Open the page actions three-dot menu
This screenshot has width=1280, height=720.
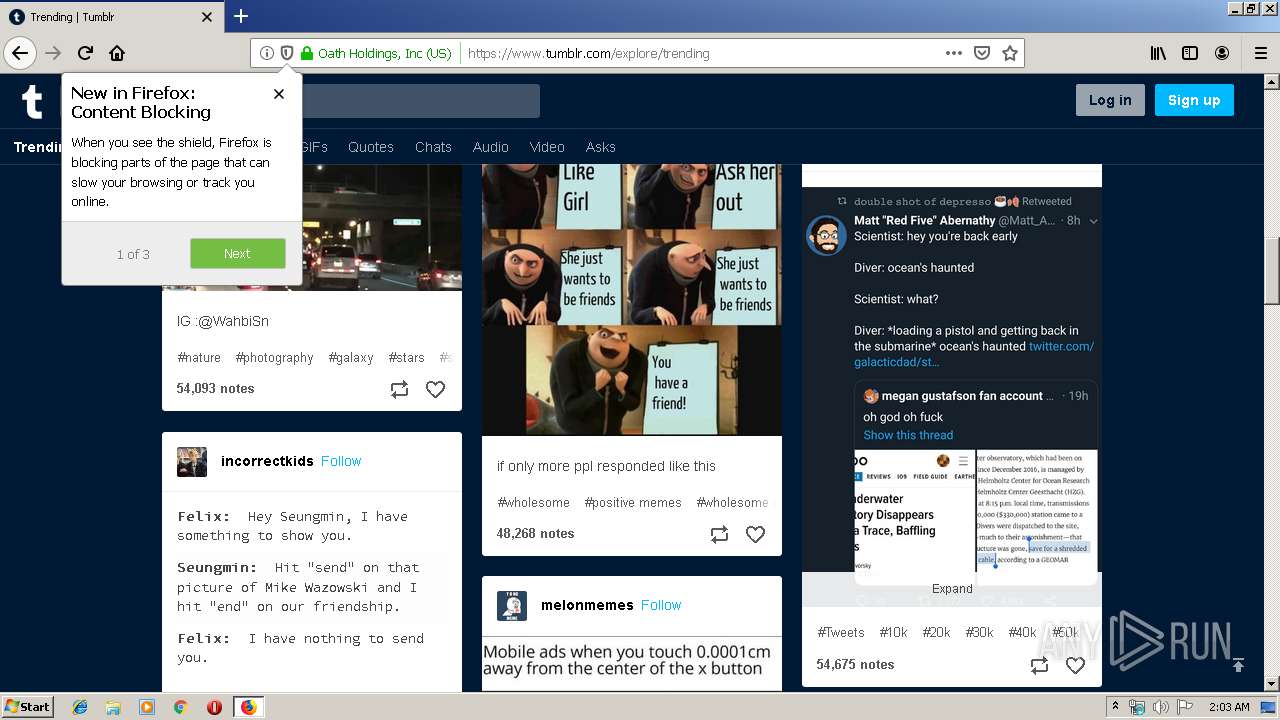pyautogui.click(x=953, y=53)
